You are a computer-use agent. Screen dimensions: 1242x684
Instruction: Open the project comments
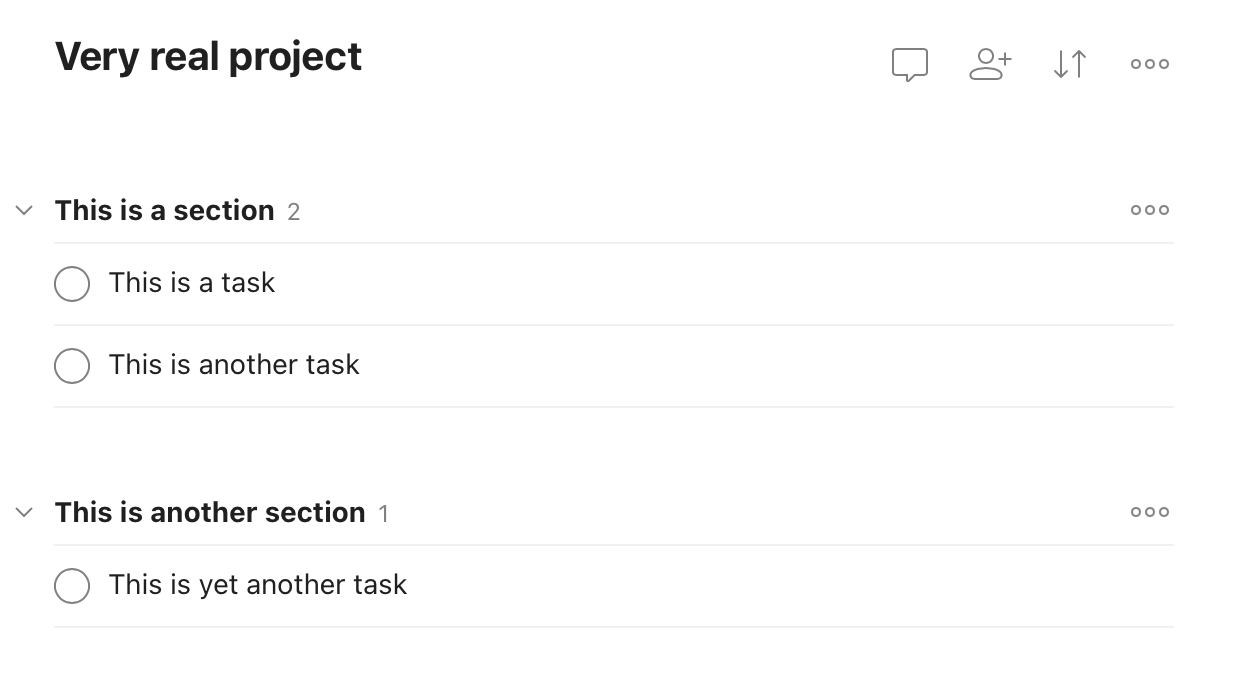(x=909, y=65)
